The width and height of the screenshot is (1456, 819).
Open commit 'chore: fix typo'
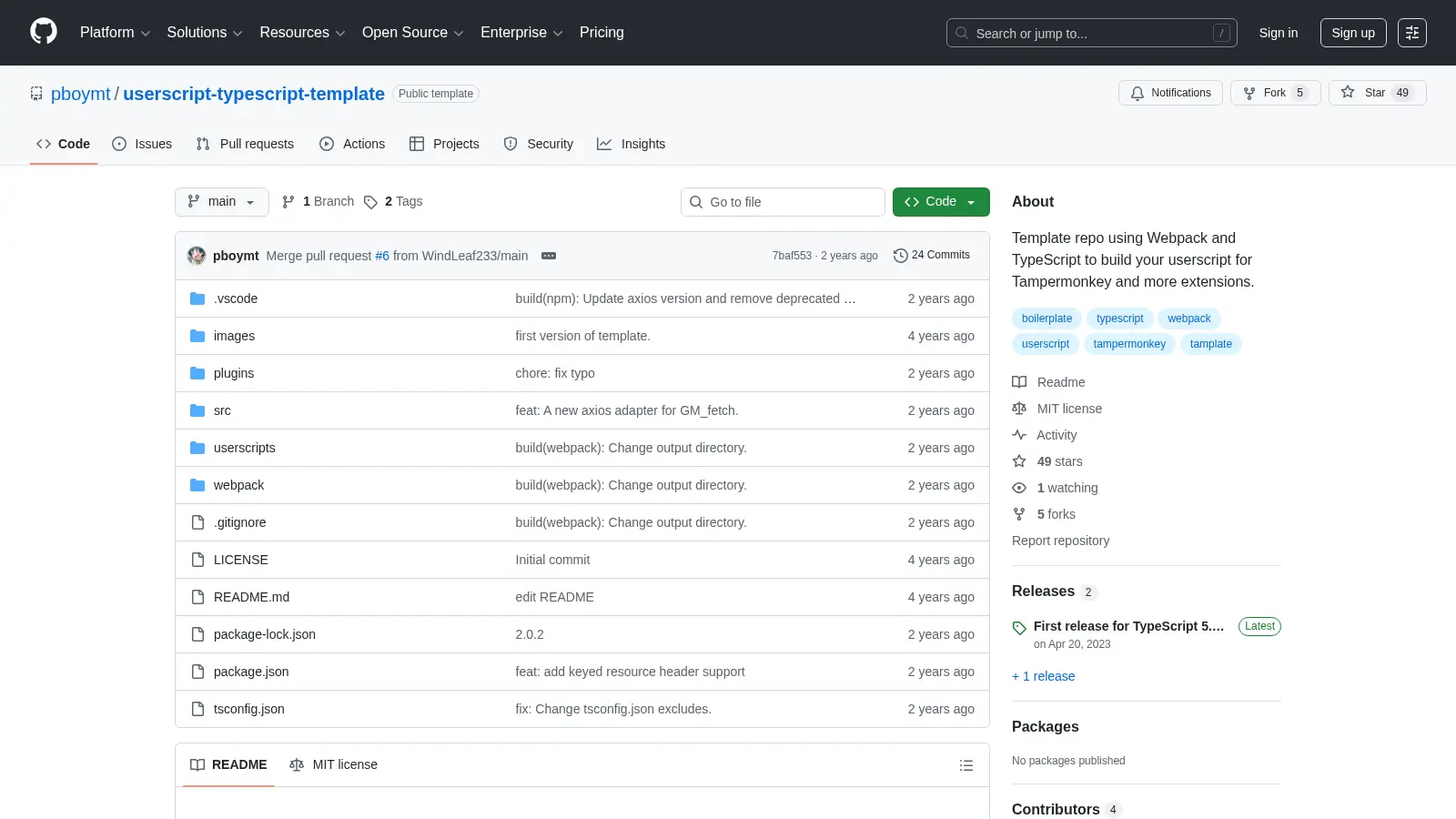(555, 373)
